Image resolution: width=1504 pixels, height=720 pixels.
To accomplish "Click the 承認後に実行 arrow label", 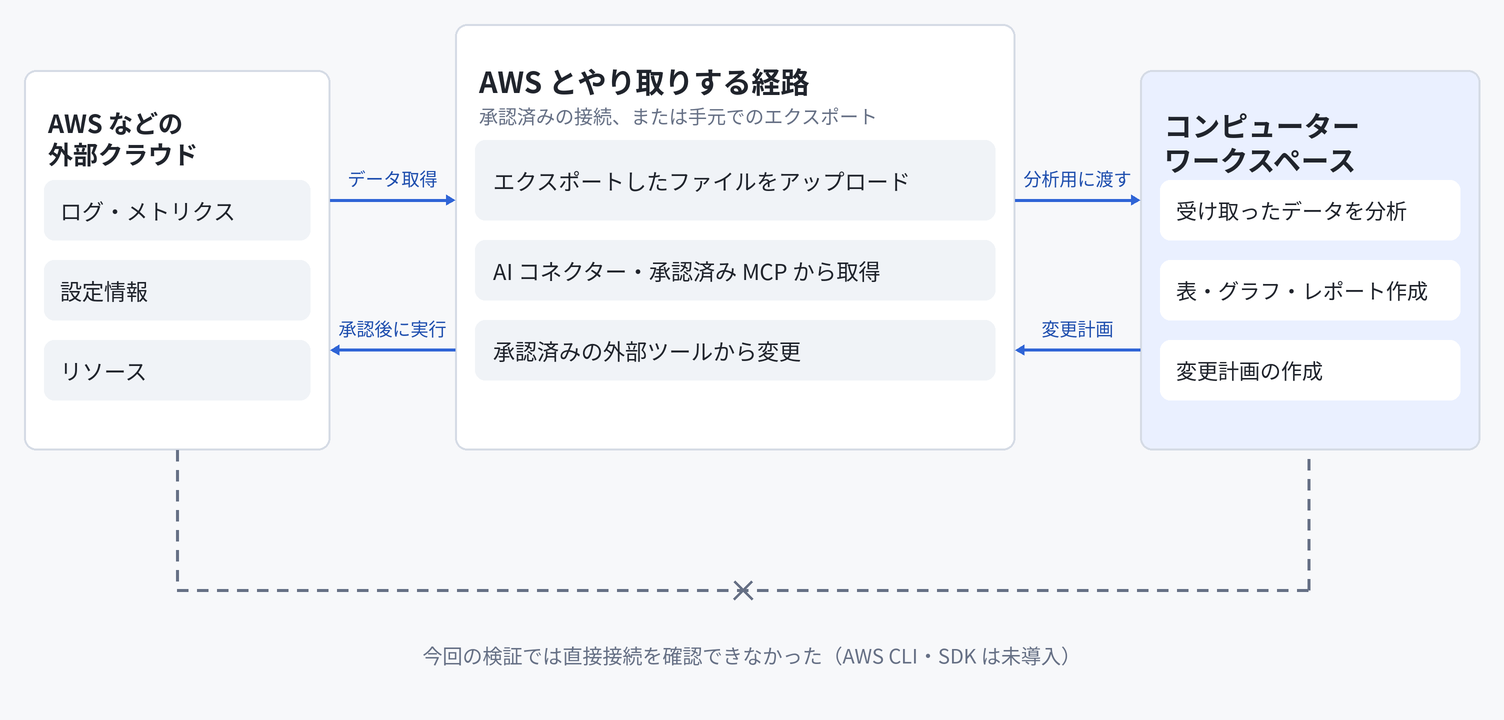I will [393, 329].
